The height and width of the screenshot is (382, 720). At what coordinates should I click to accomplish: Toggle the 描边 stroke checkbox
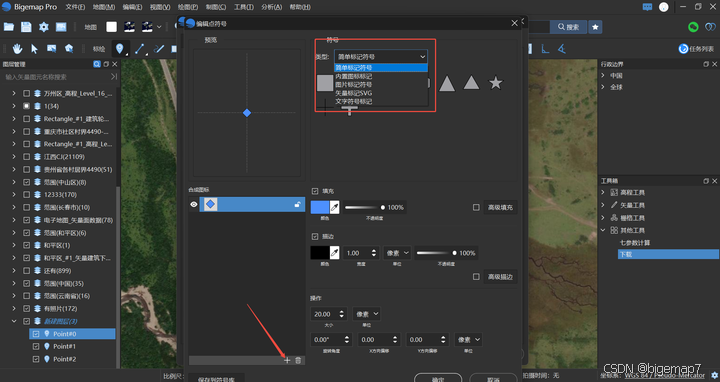point(315,236)
